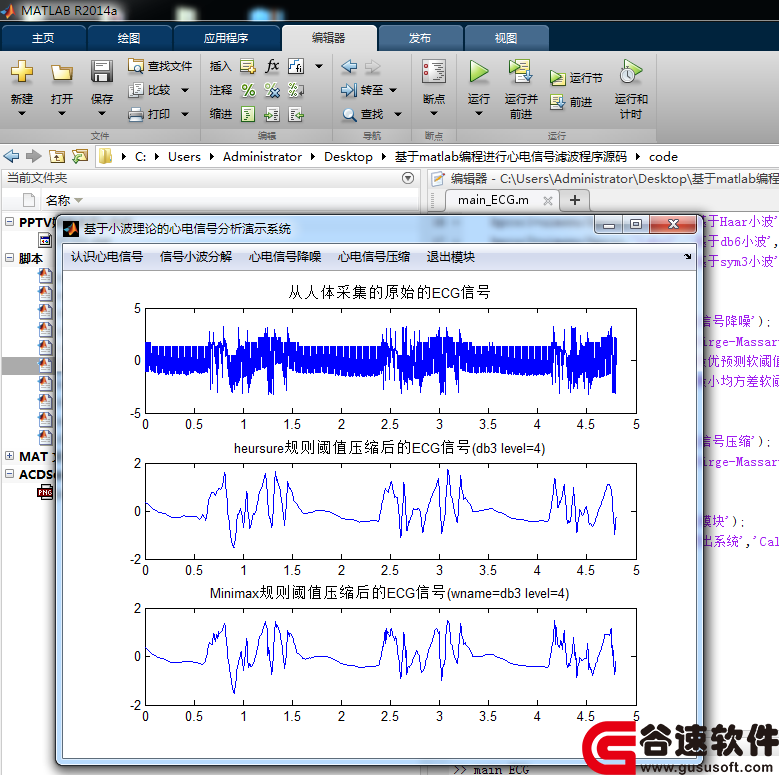
Task: Click the Print (打印) icon
Action: tap(135, 115)
